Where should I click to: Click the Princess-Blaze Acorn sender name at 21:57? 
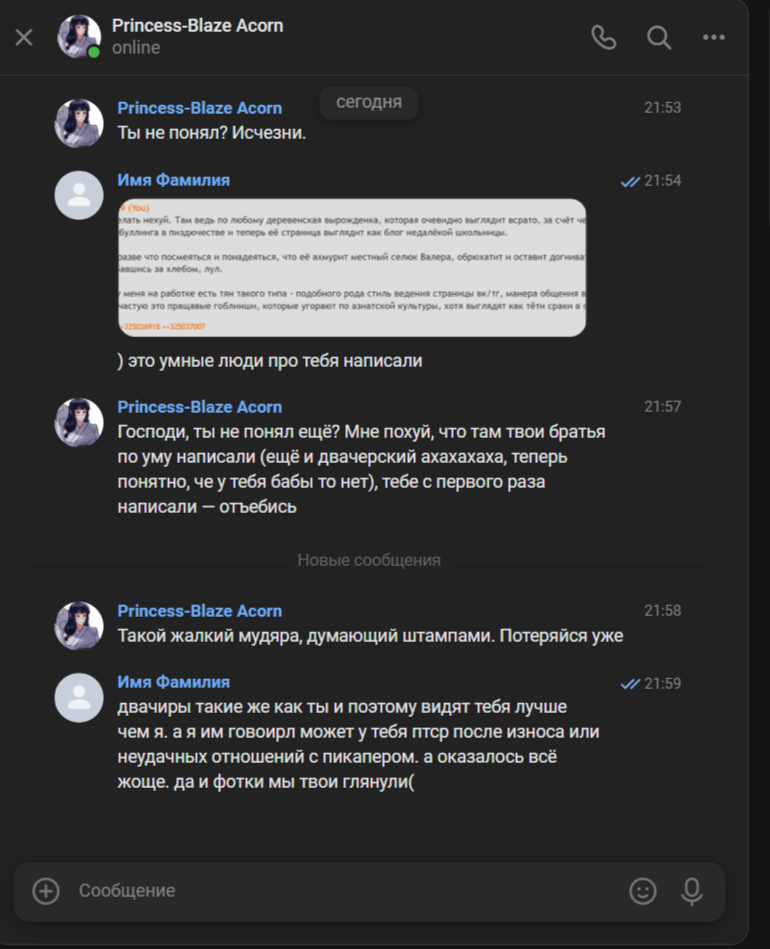pos(199,407)
